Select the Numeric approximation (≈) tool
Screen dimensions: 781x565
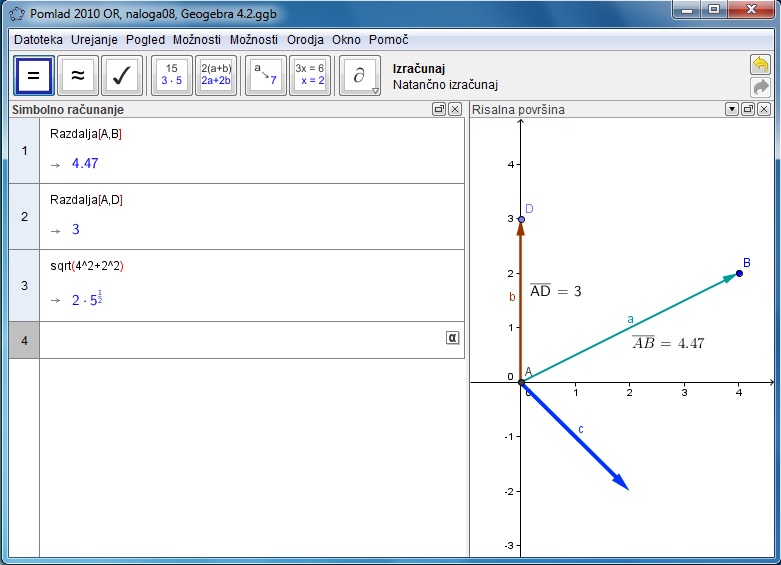click(77, 76)
